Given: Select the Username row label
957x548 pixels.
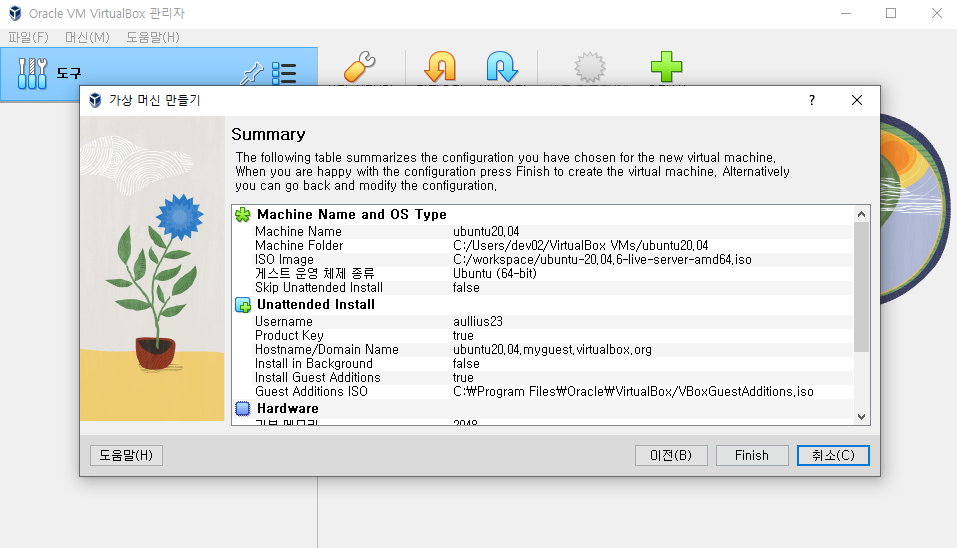Looking at the screenshot, I should point(284,322).
